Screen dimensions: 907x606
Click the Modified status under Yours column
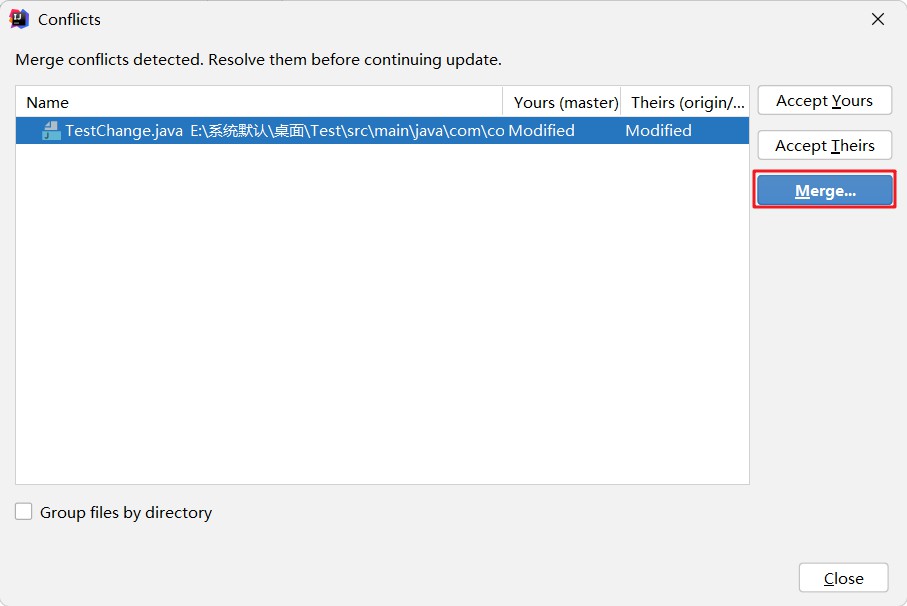coord(541,131)
